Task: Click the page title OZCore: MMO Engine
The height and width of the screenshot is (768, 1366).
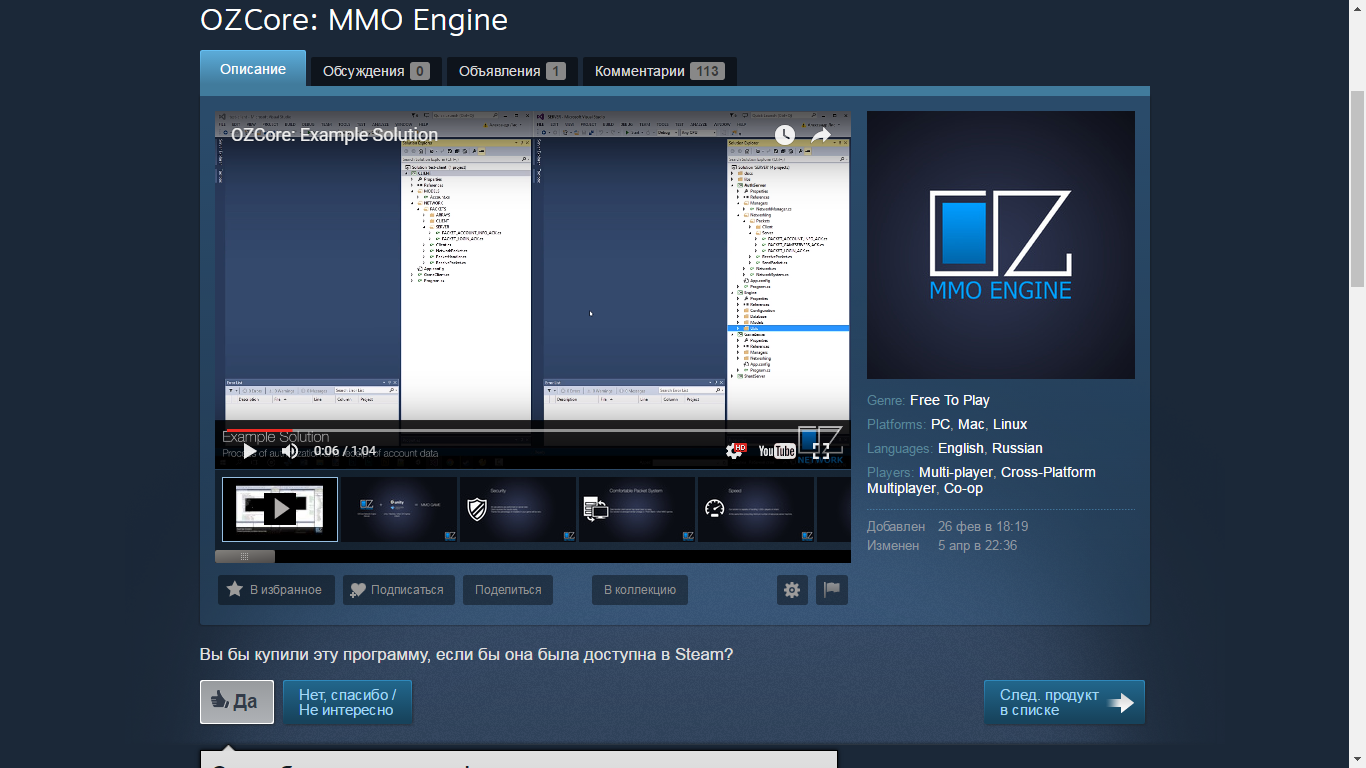Action: pos(354,20)
